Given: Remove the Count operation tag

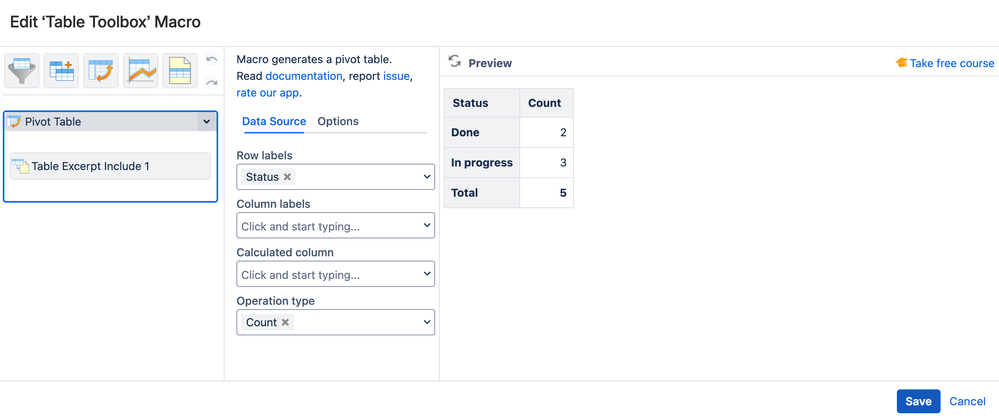Looking at the screenshot, I should (285, 323).
